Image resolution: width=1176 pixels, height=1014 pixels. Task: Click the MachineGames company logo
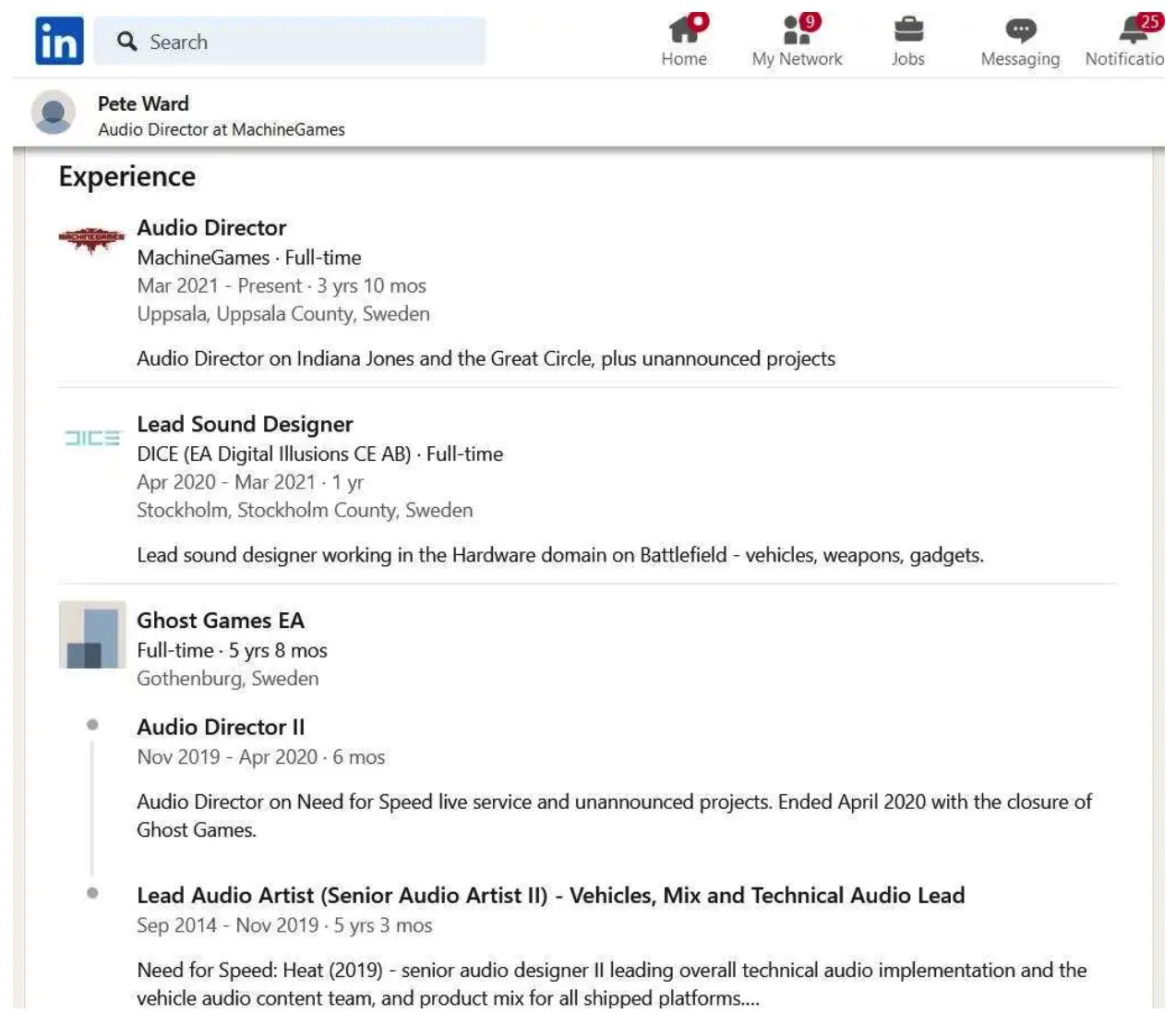91,238
